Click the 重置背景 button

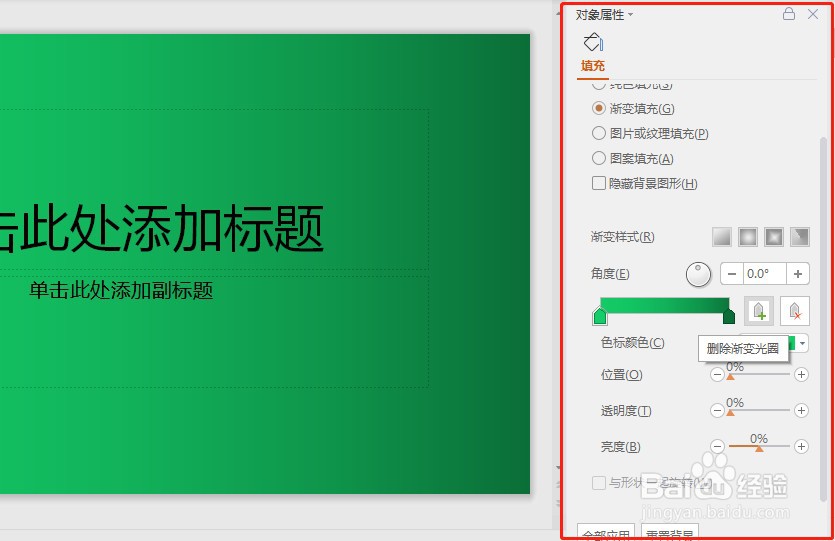click(669, 532)
